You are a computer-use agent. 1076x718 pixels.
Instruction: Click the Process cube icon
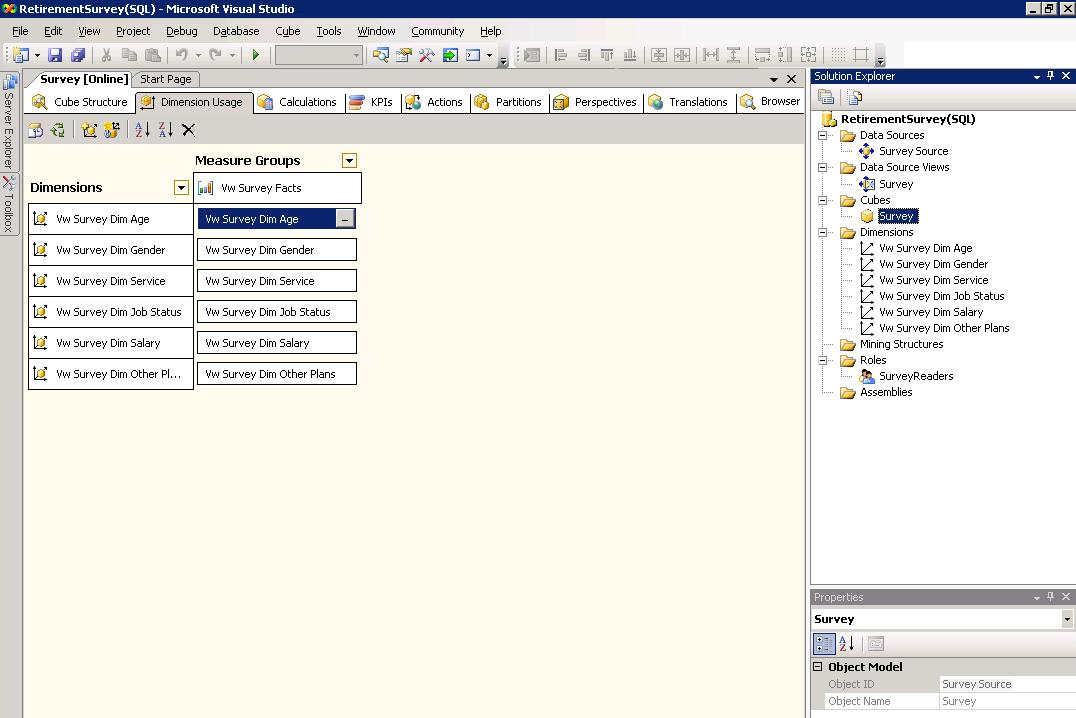click(35, 130)
